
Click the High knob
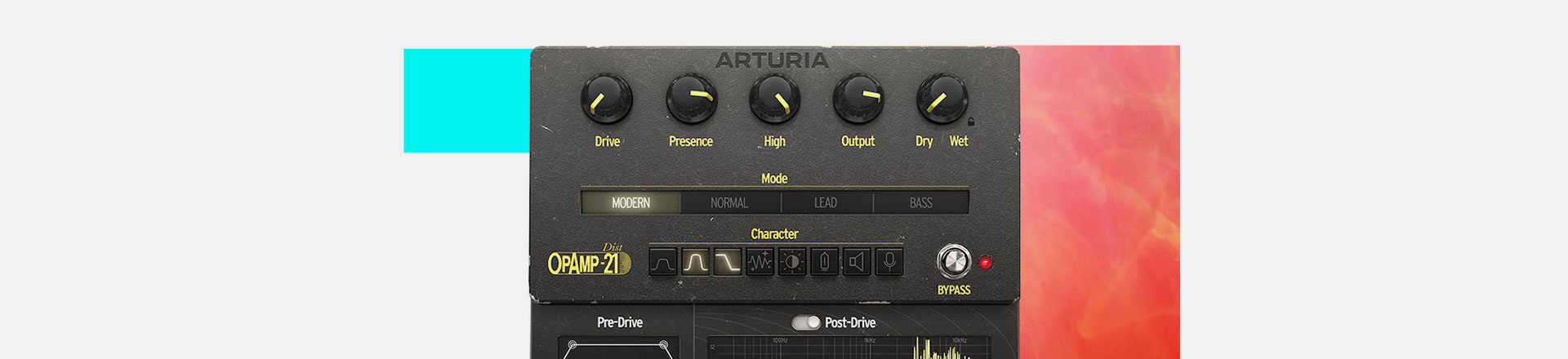(774, 100)
